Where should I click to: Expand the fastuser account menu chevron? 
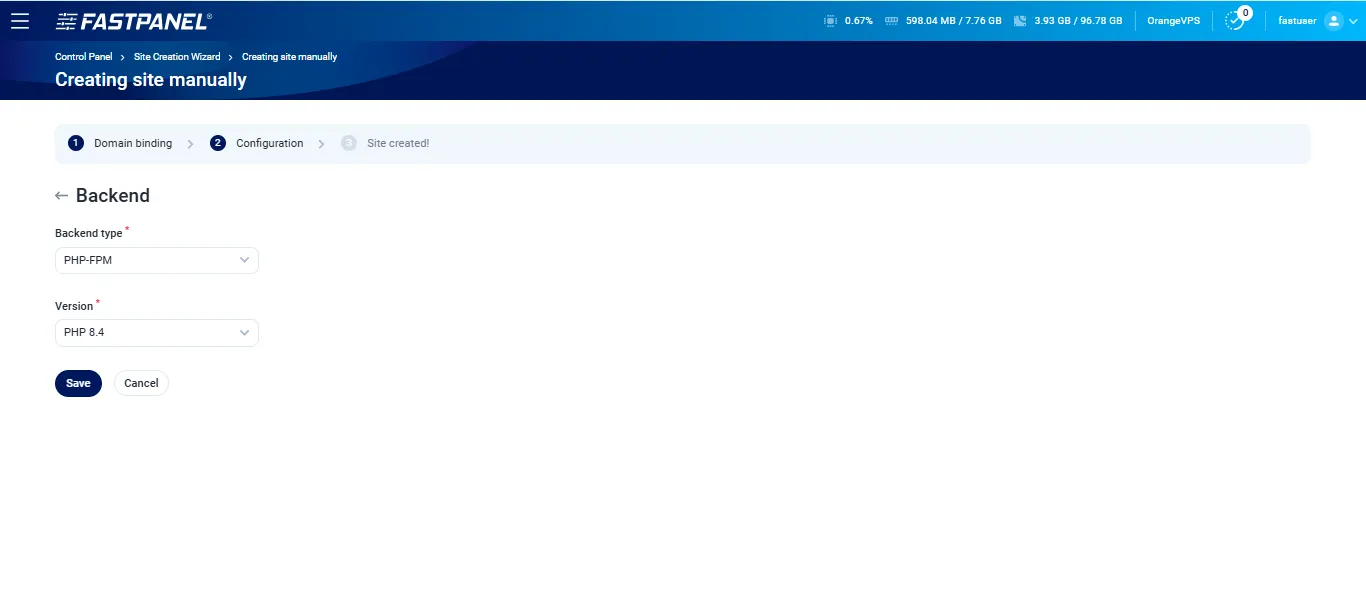1353,20
